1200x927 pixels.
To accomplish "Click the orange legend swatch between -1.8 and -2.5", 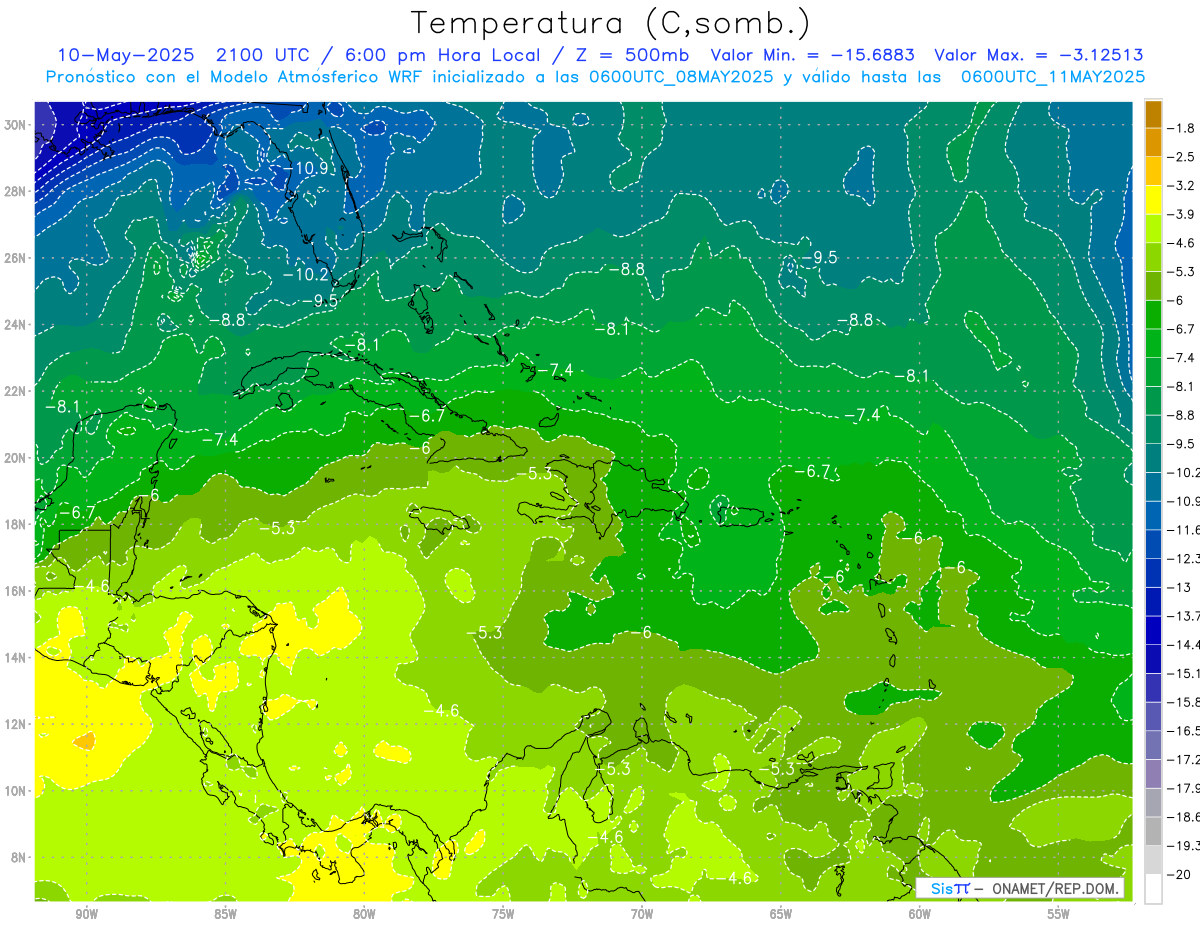I will click(1153, 142).
